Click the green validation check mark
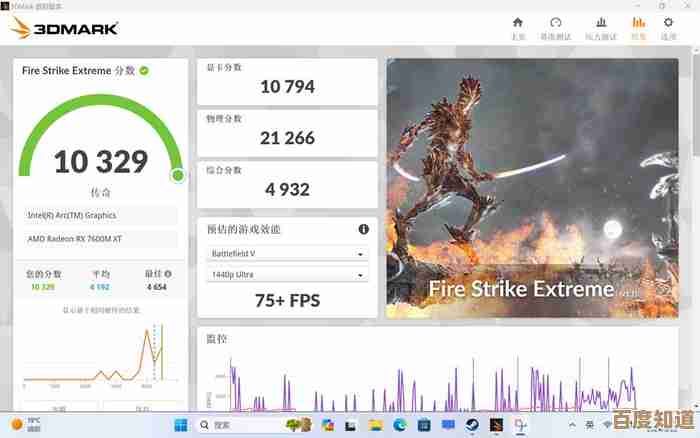700x438 pixels. [144, 71]
